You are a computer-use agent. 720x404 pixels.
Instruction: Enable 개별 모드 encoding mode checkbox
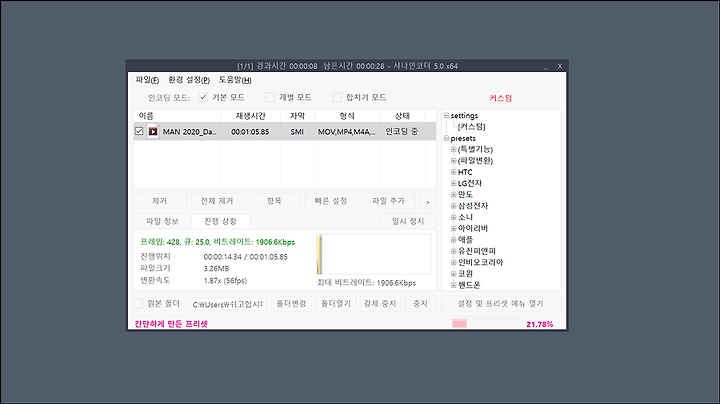click(x=270, y=97)
